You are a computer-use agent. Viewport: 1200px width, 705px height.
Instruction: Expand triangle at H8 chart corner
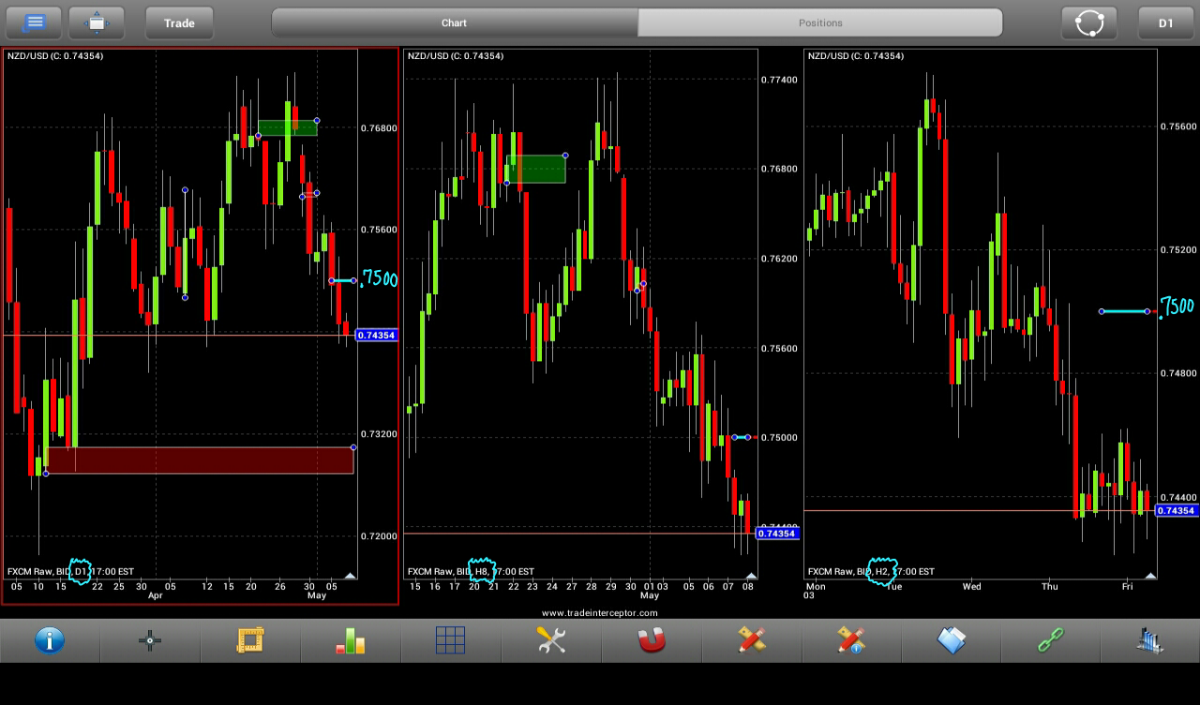pos(750,575)
